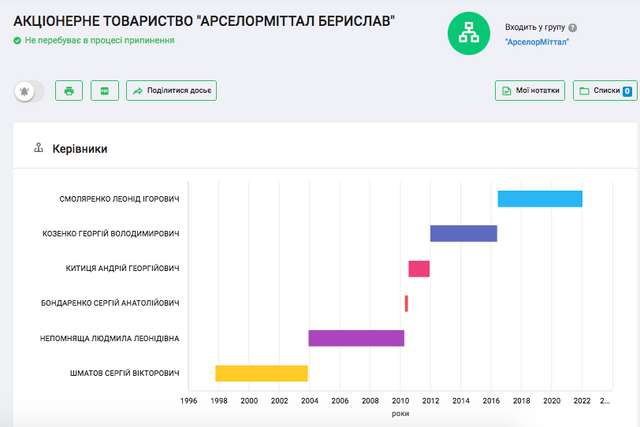The width and height of the screenshot is (640, 427).
Task: Open the question mark help icon
Action: pos(573,28)
